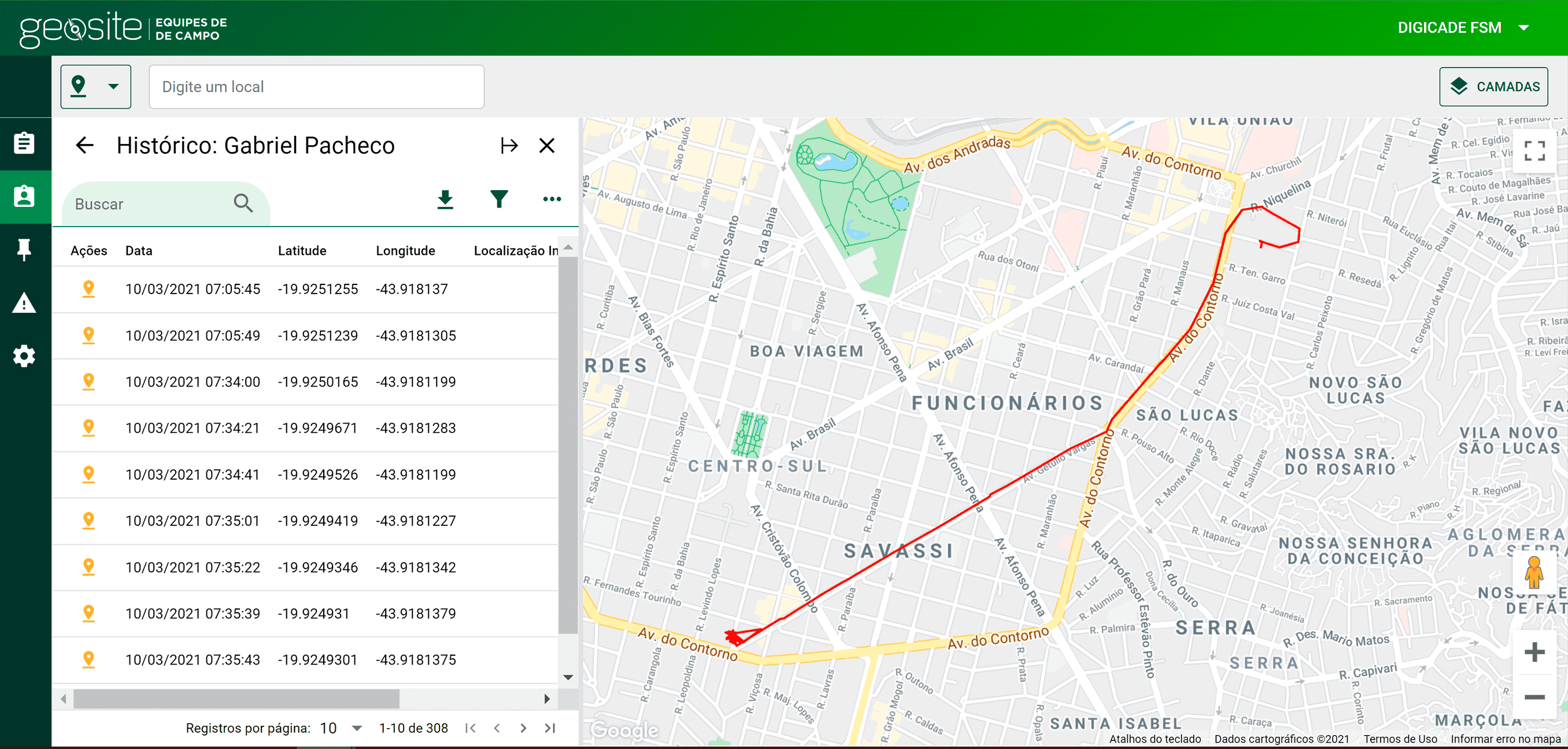Activate the Street View pegman

(x=1536, y=572)
